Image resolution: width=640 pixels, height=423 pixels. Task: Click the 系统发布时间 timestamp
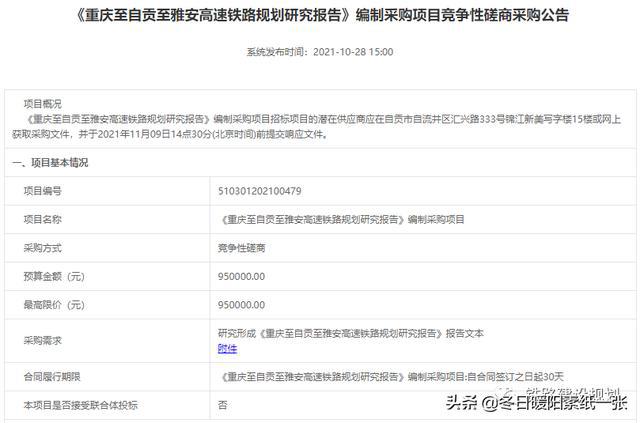(322, 50)
